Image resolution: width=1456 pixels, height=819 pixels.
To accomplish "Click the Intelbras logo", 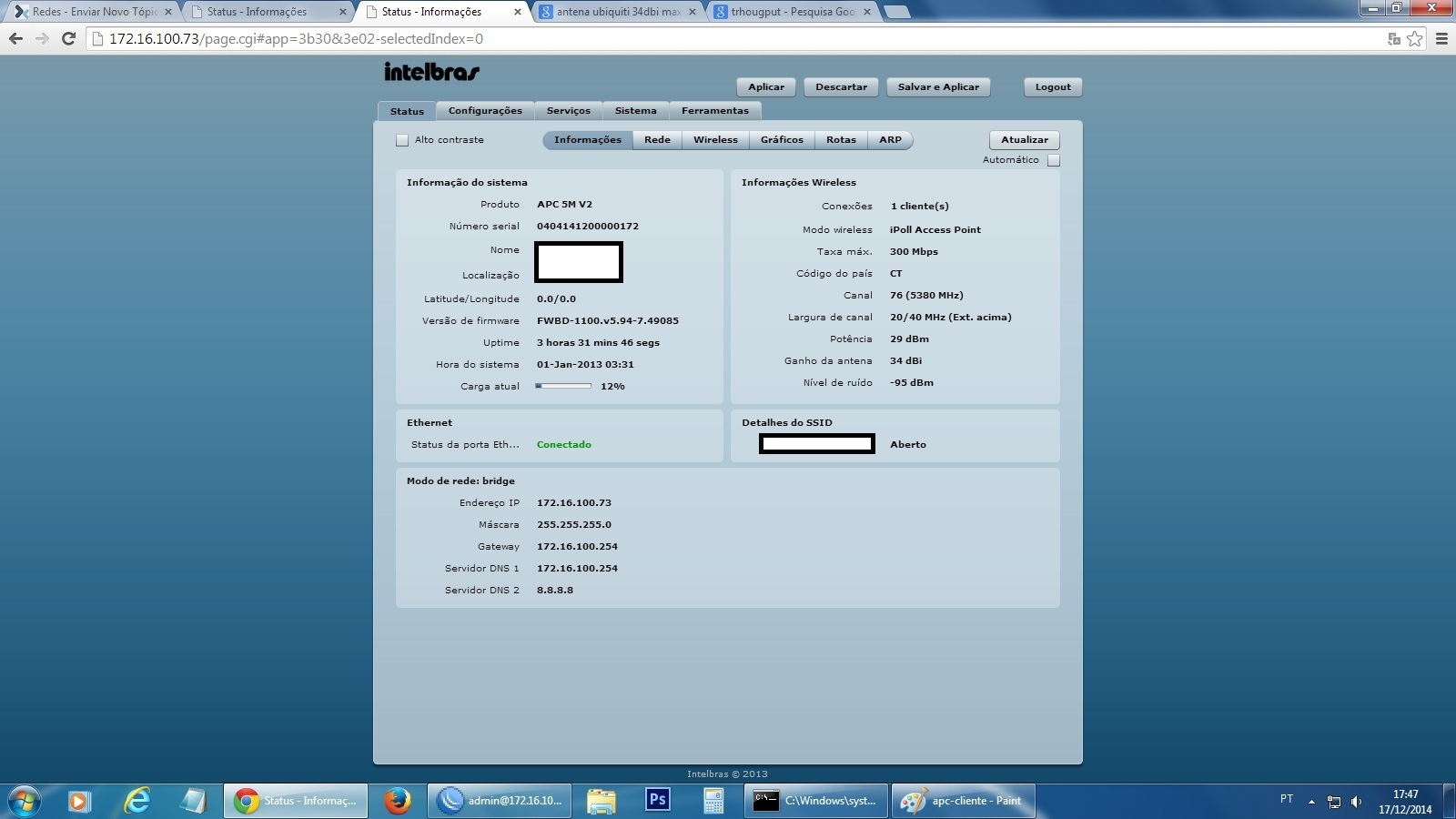I will click(431, 71).
